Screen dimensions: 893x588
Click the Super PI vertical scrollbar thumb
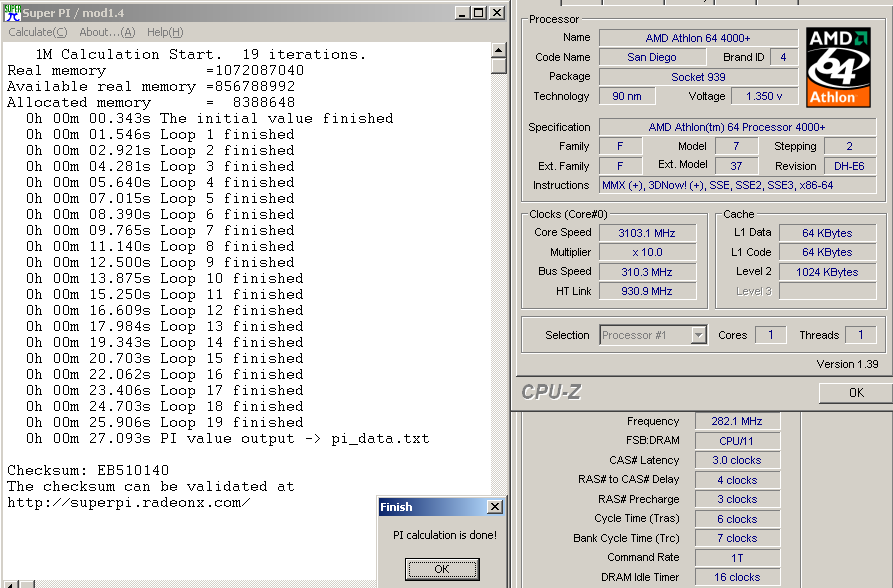[498, 66]
